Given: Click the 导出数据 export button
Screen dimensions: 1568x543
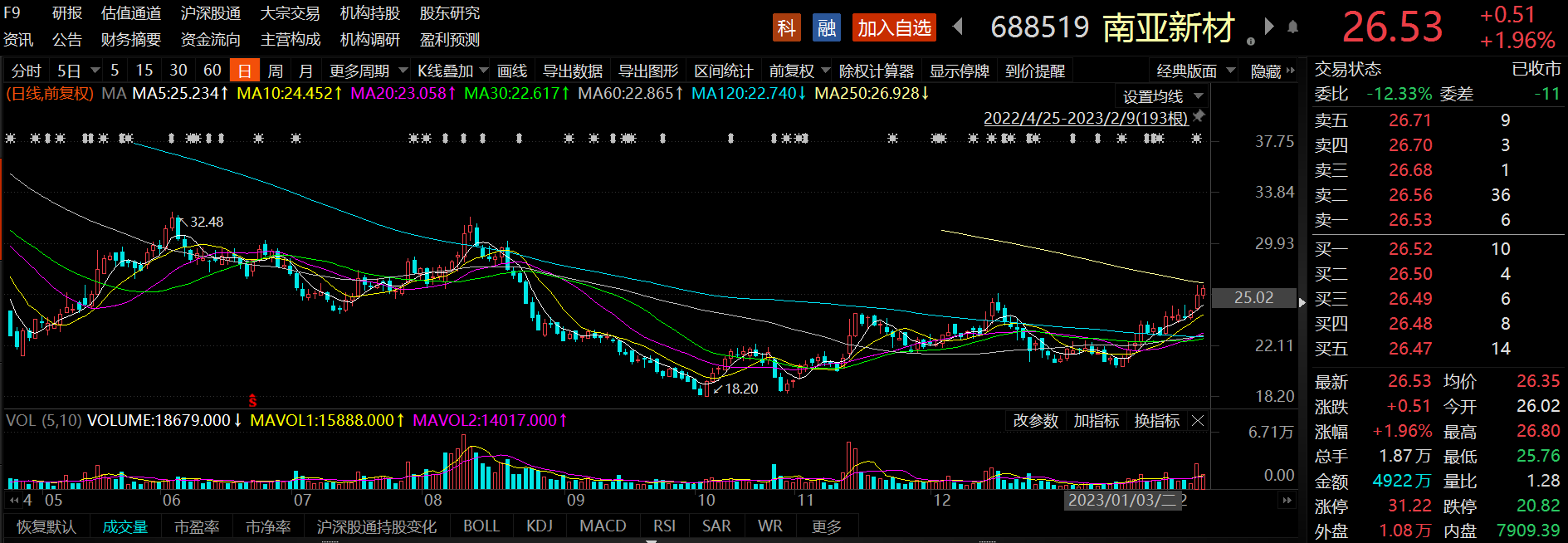Looking at the screenshot, I should click(572, 71).
